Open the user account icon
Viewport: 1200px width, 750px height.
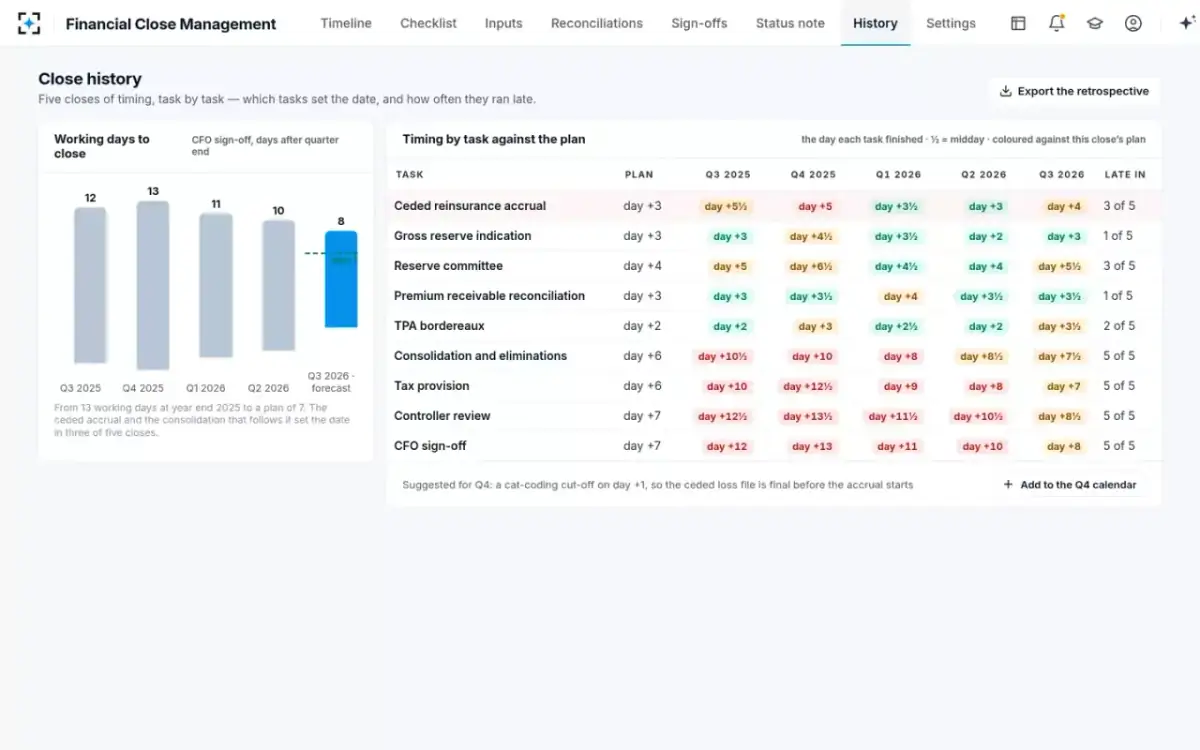coord(1133,23)
